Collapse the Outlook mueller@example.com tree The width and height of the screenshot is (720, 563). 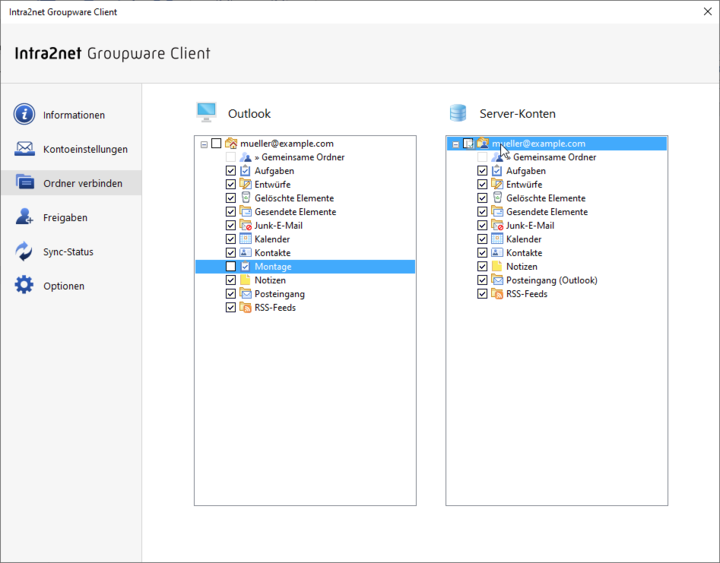(204, 144)
